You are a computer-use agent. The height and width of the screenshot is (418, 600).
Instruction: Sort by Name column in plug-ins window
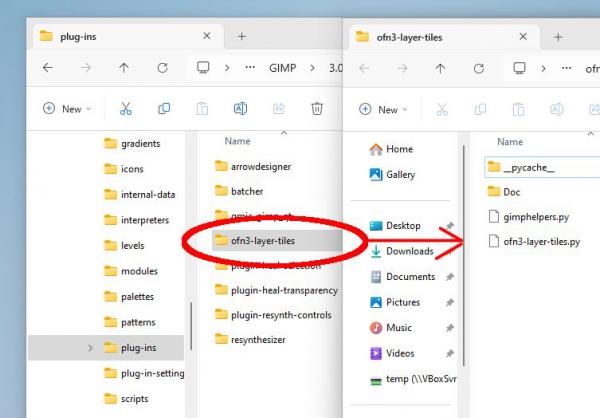pos(237,141)
